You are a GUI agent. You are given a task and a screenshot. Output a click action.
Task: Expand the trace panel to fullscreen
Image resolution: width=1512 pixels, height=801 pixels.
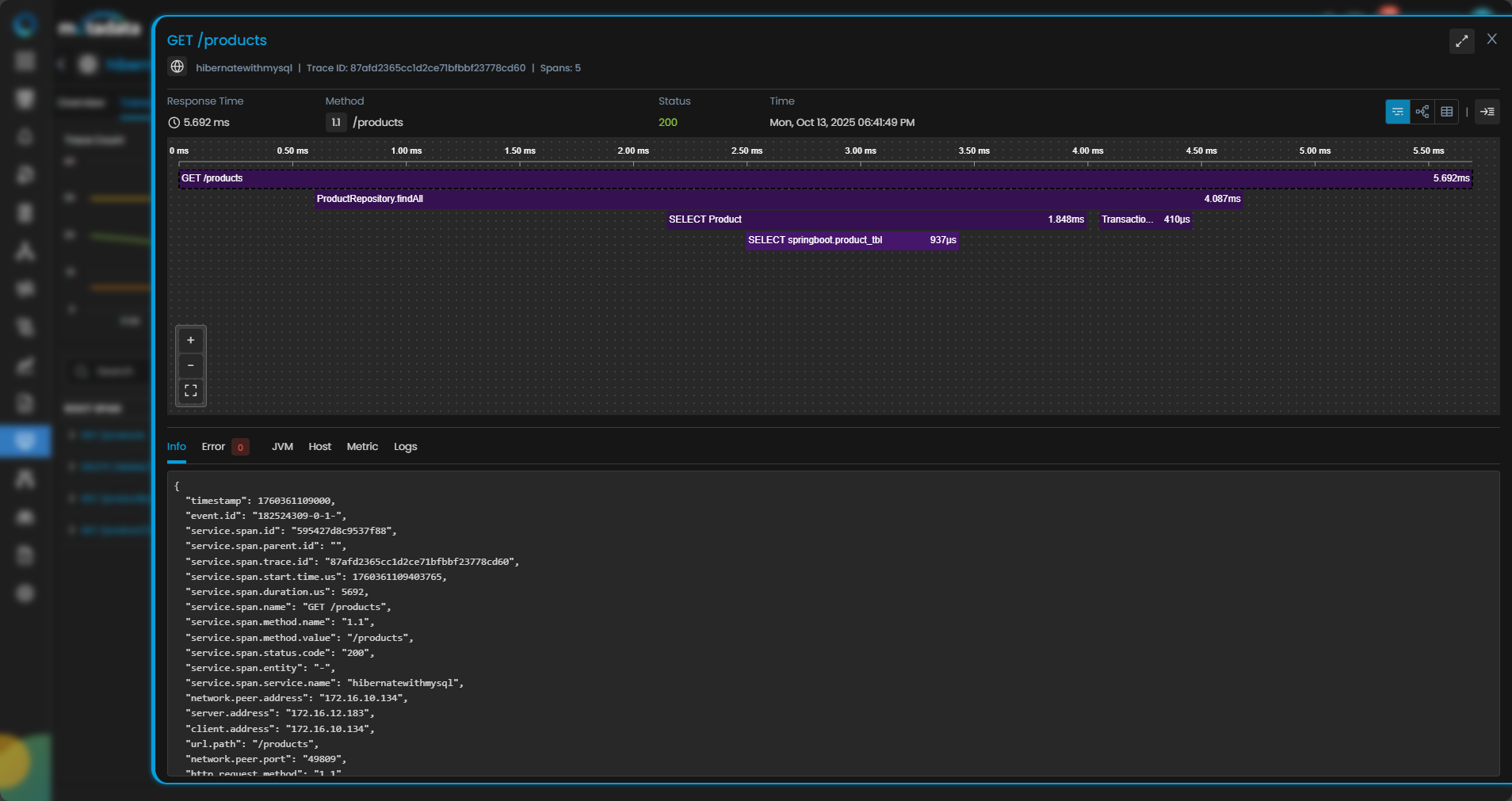[x=1461, y=41]
